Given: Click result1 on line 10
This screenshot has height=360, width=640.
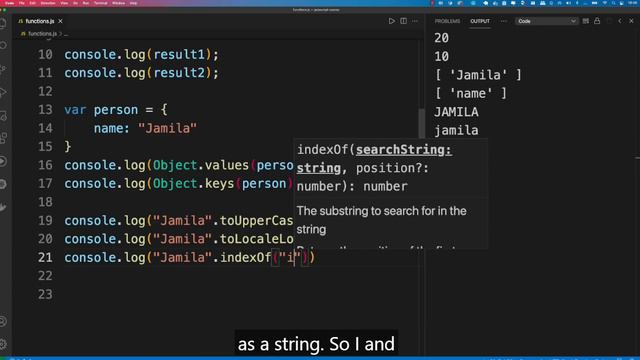Looking at the screenshot, I should 179,54.
